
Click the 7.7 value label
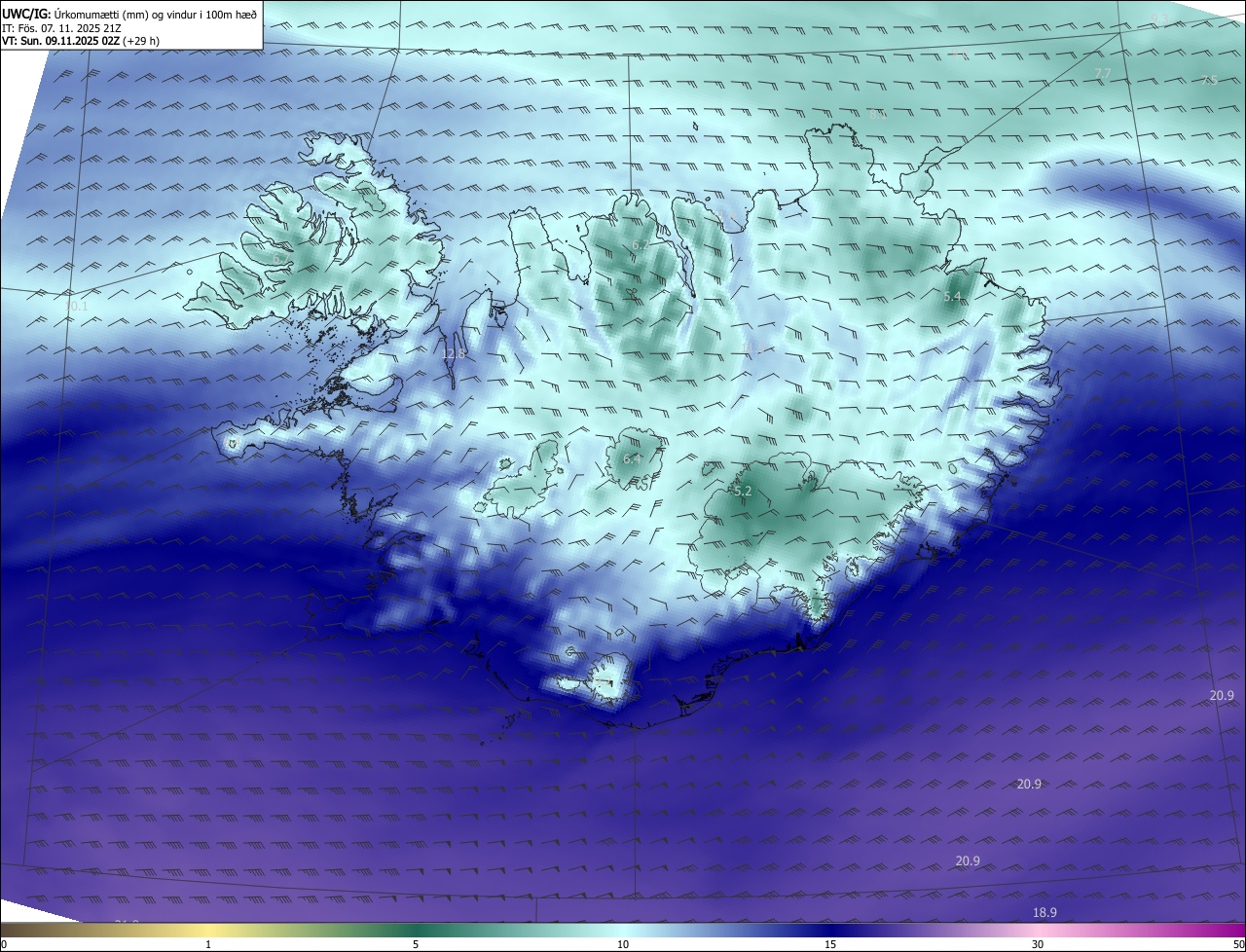(1103, 73)
